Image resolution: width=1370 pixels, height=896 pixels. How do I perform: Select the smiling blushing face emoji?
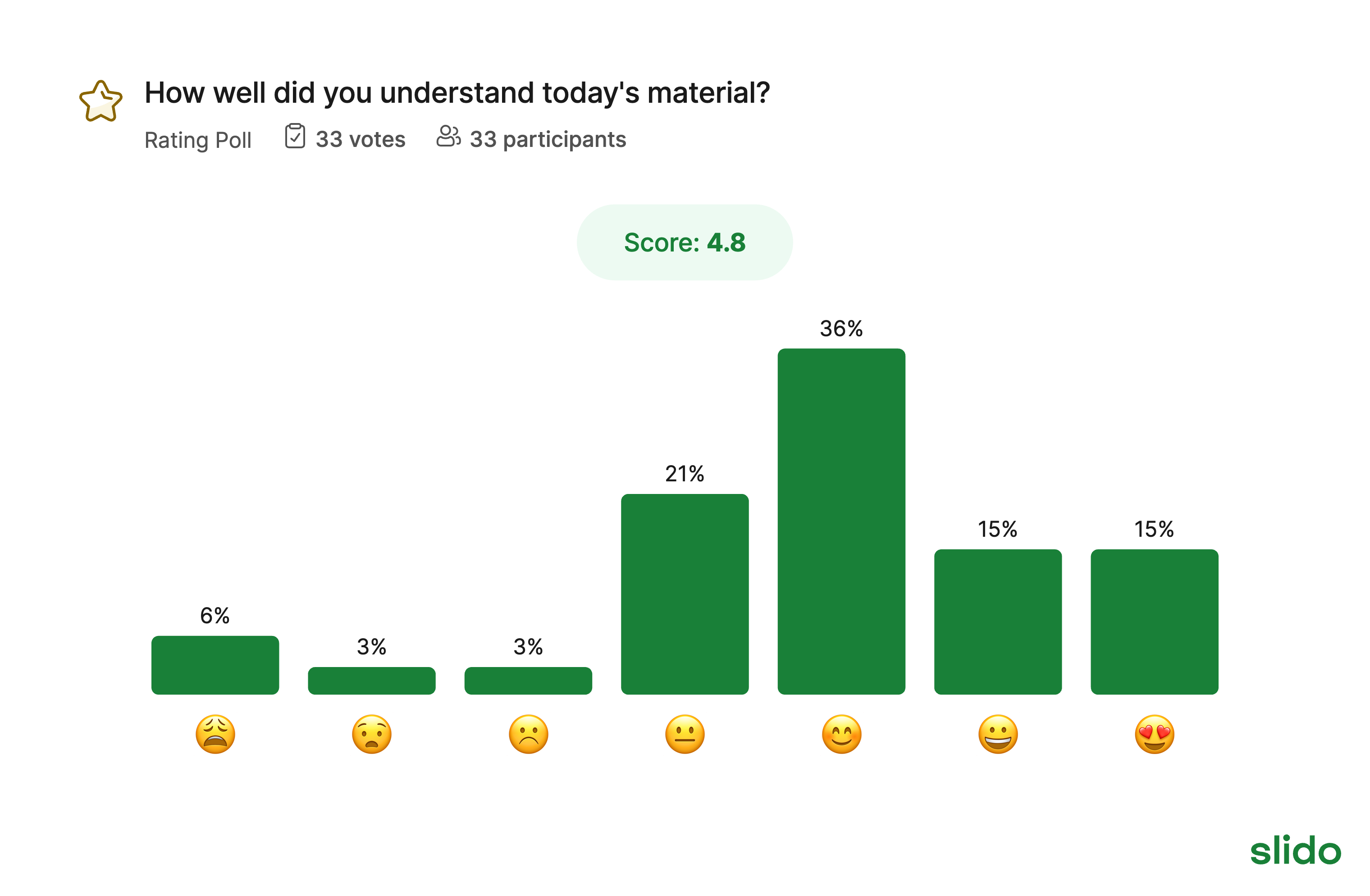click(841, 734)
